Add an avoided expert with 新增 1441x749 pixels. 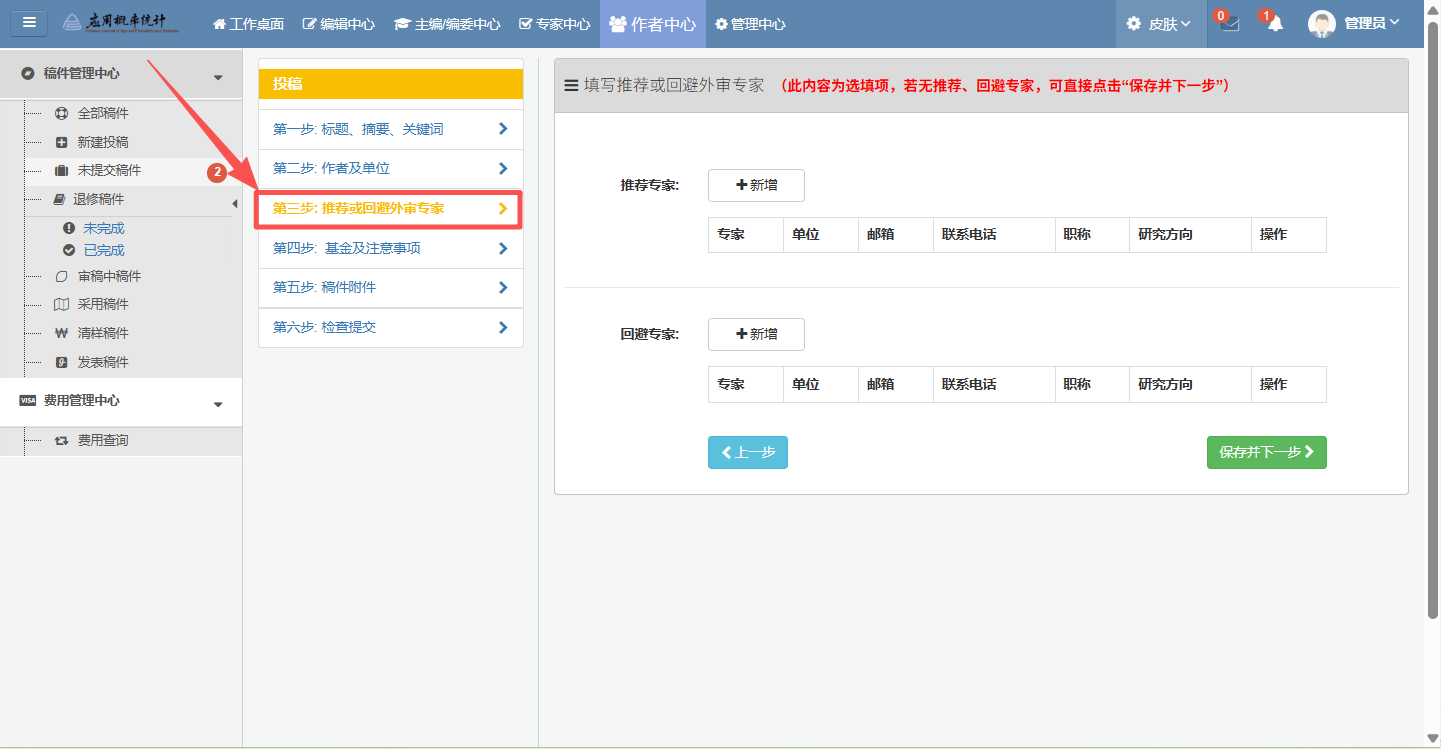click(756, 334)
